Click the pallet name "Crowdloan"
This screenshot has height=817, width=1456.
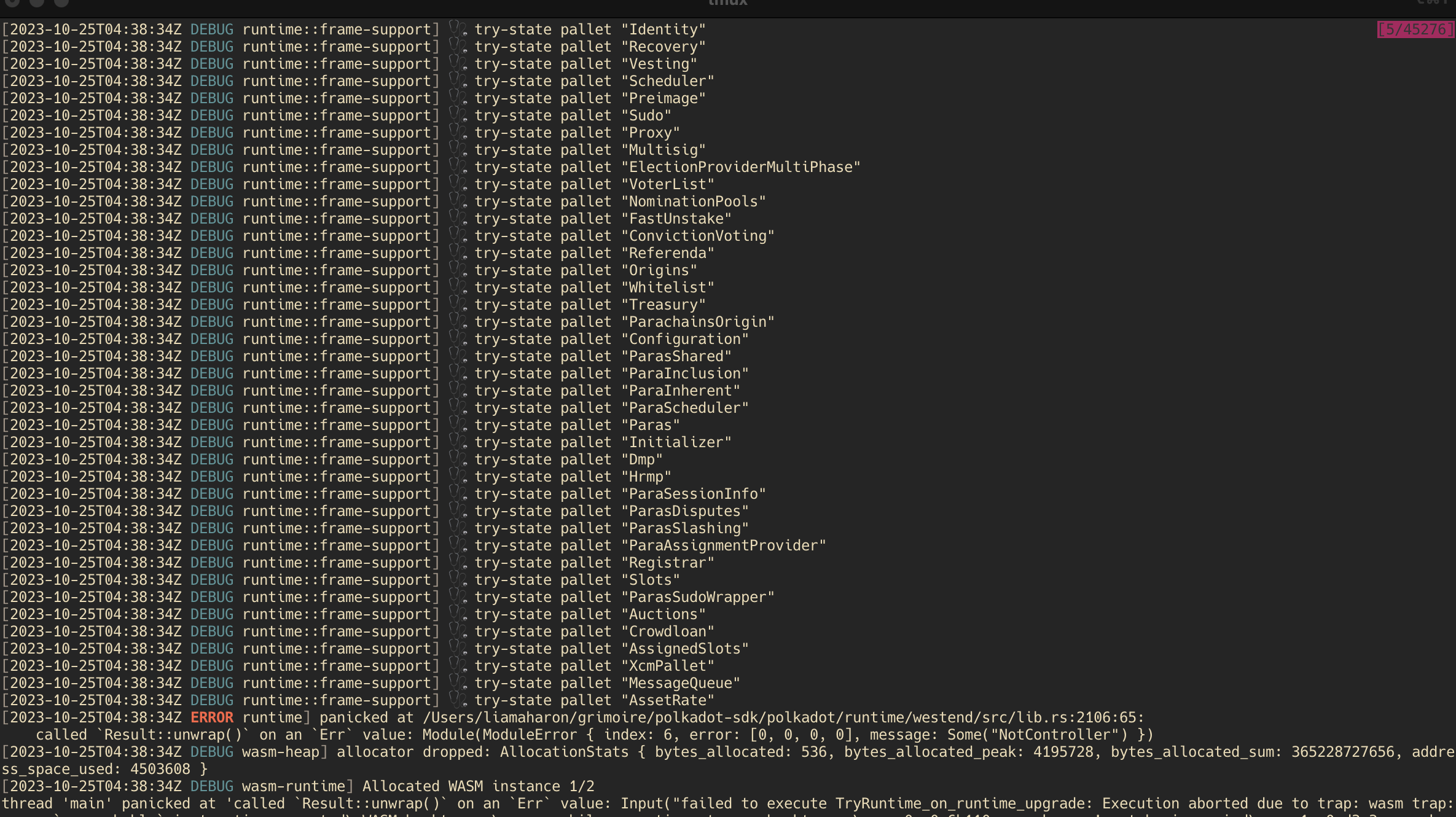coord(668,631)
